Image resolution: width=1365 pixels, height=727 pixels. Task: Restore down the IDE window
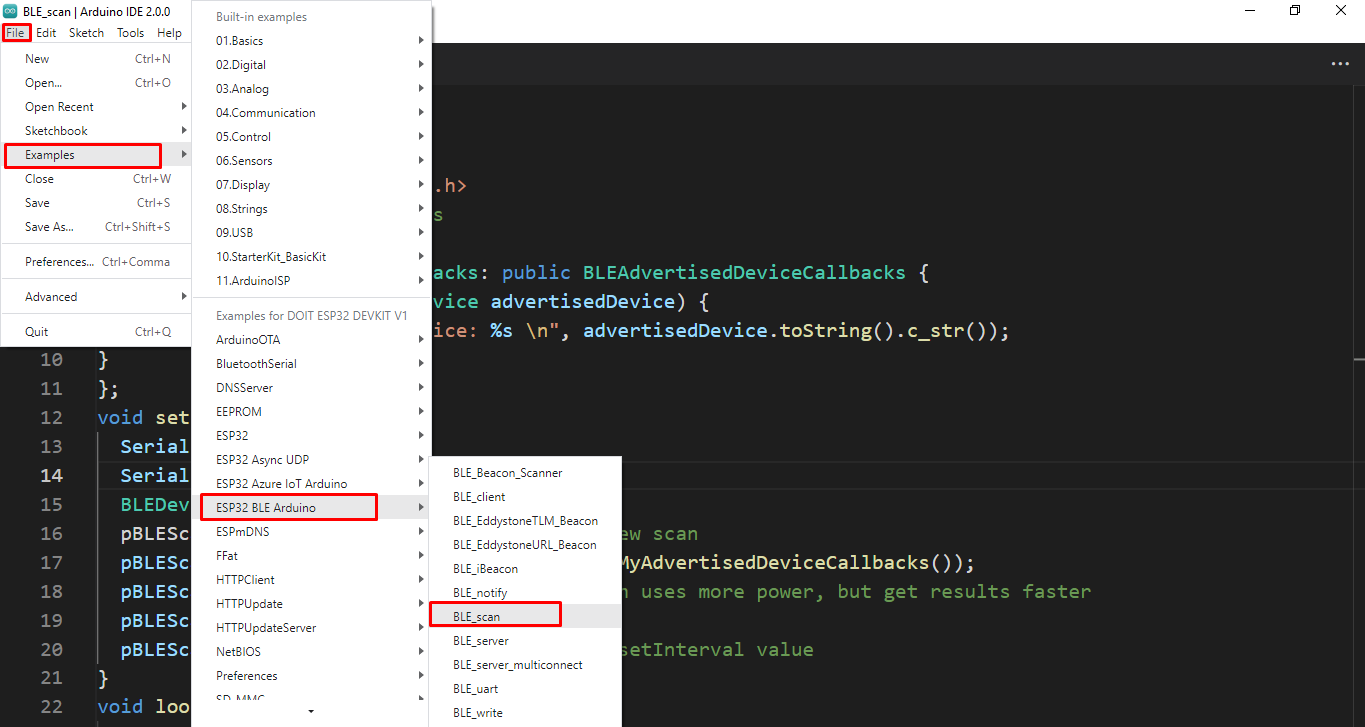[x=1295, y=11]
